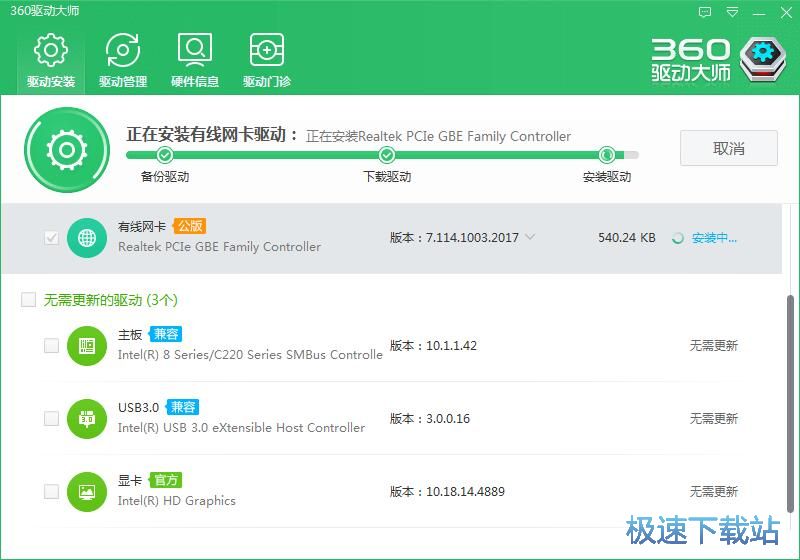Click the 兼容 tag next to 主板

(165, 334)
